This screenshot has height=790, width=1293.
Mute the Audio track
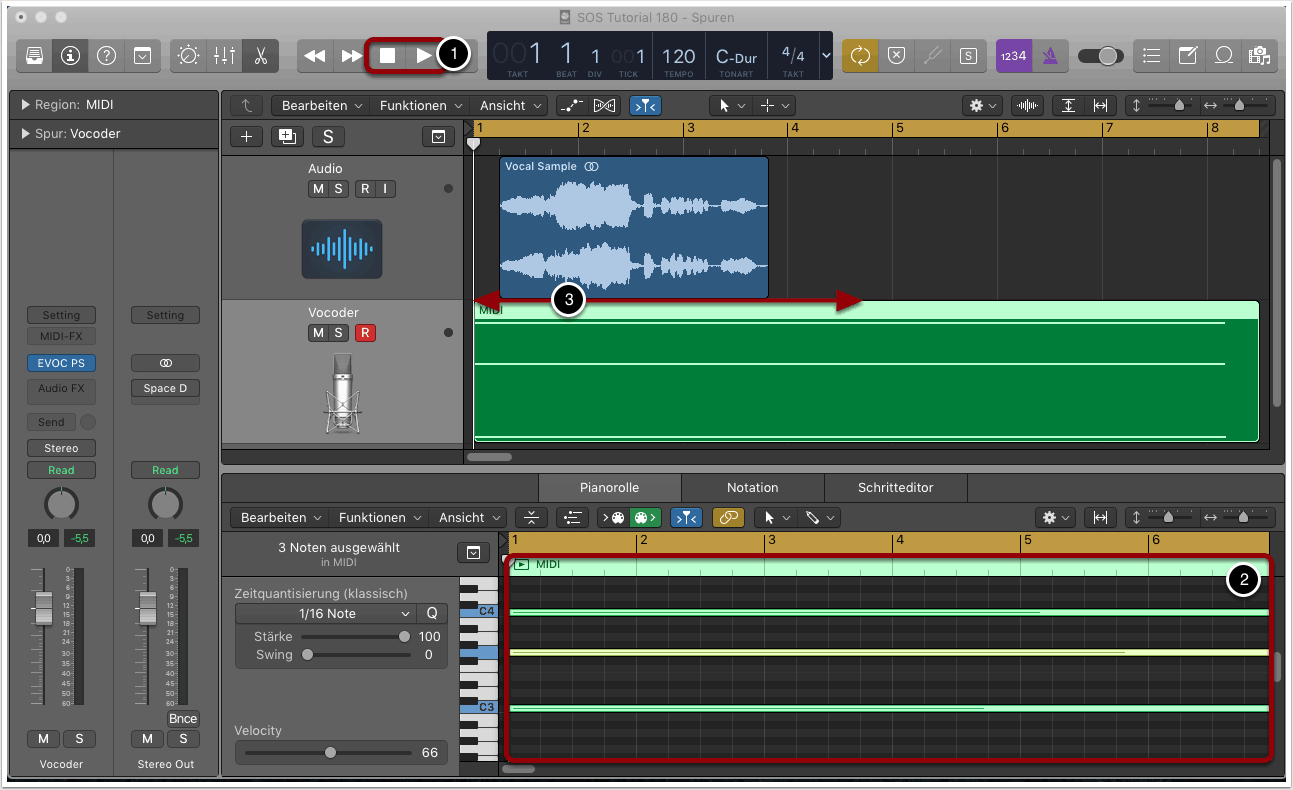pyautogui.click(x=318, y=189)
